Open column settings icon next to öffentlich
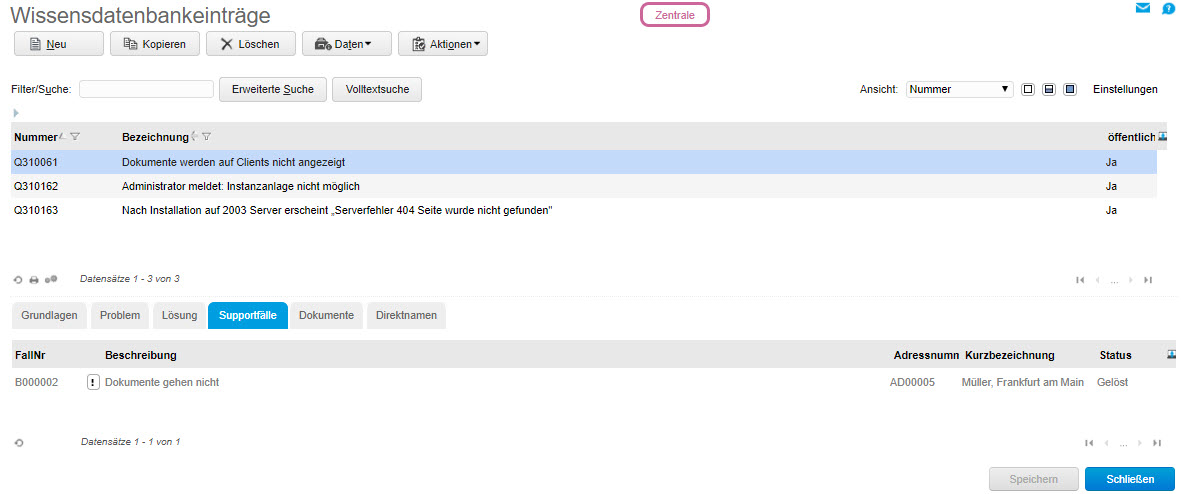The image size is (1181, 494). [x=1162, y=136]
